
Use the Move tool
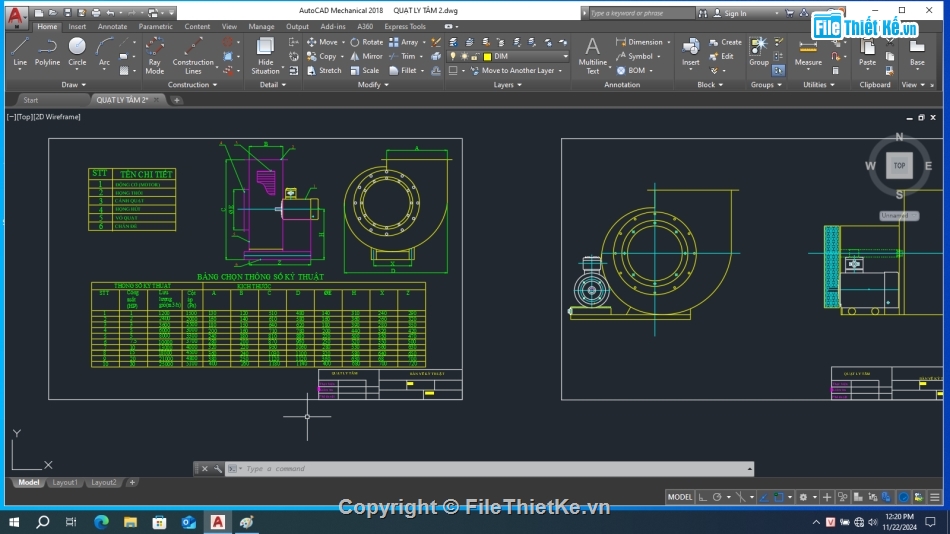[322, 42]
